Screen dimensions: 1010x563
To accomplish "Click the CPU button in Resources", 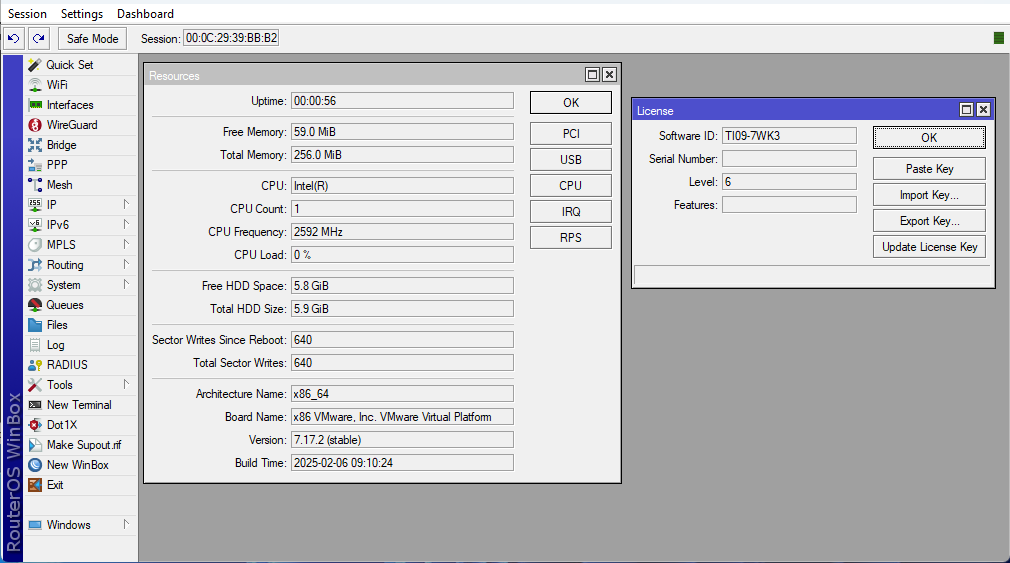I will tap(571, 186).
